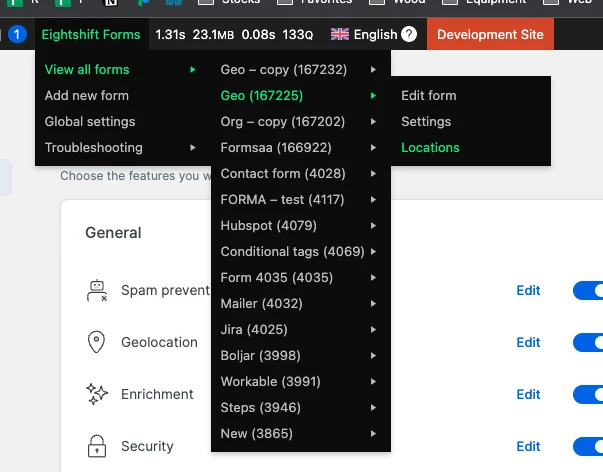Click the Development Site button
603x472 pixels.
click(490, 34)
